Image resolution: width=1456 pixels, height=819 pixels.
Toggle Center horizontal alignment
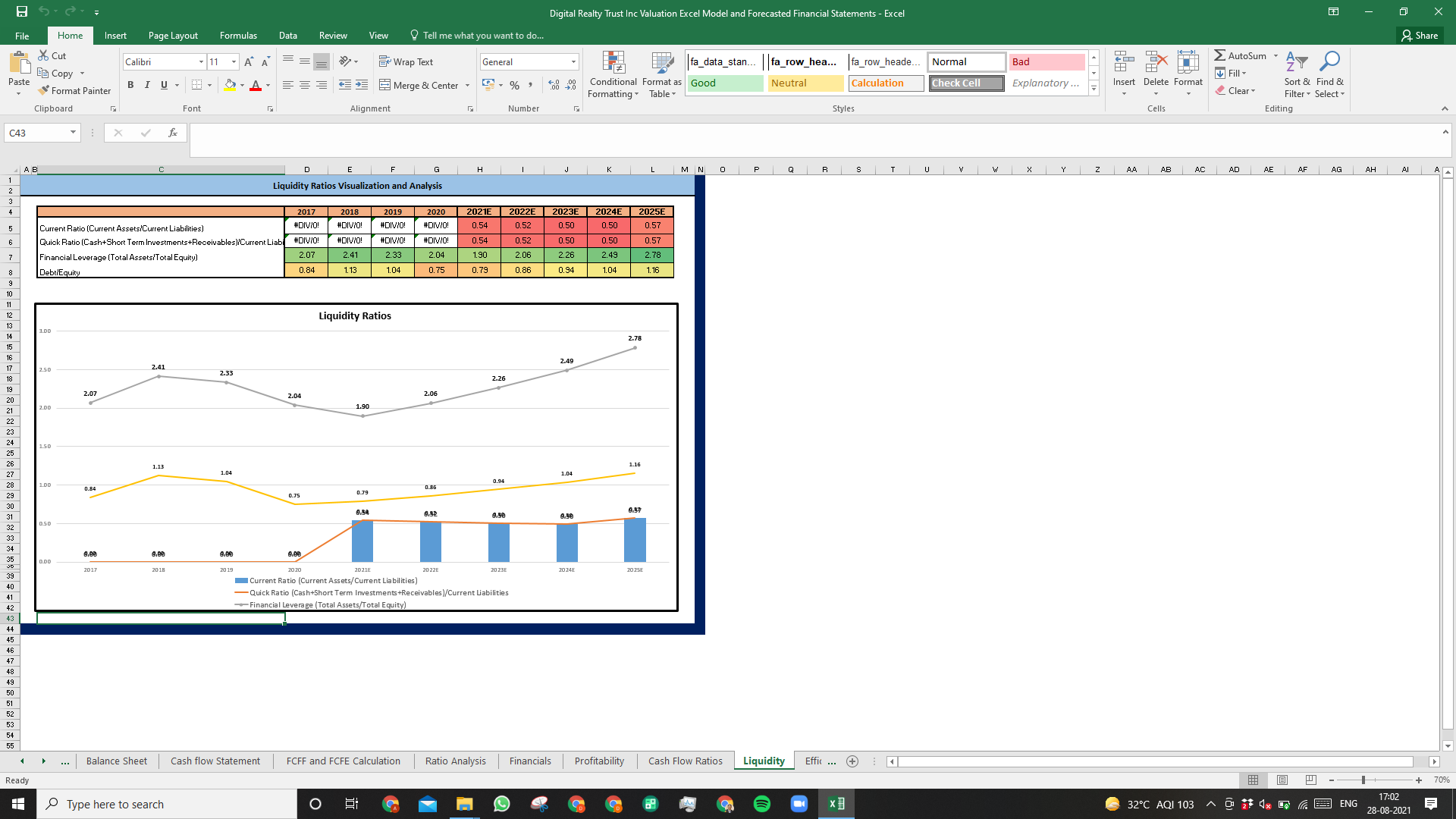[x=305, y=85]
